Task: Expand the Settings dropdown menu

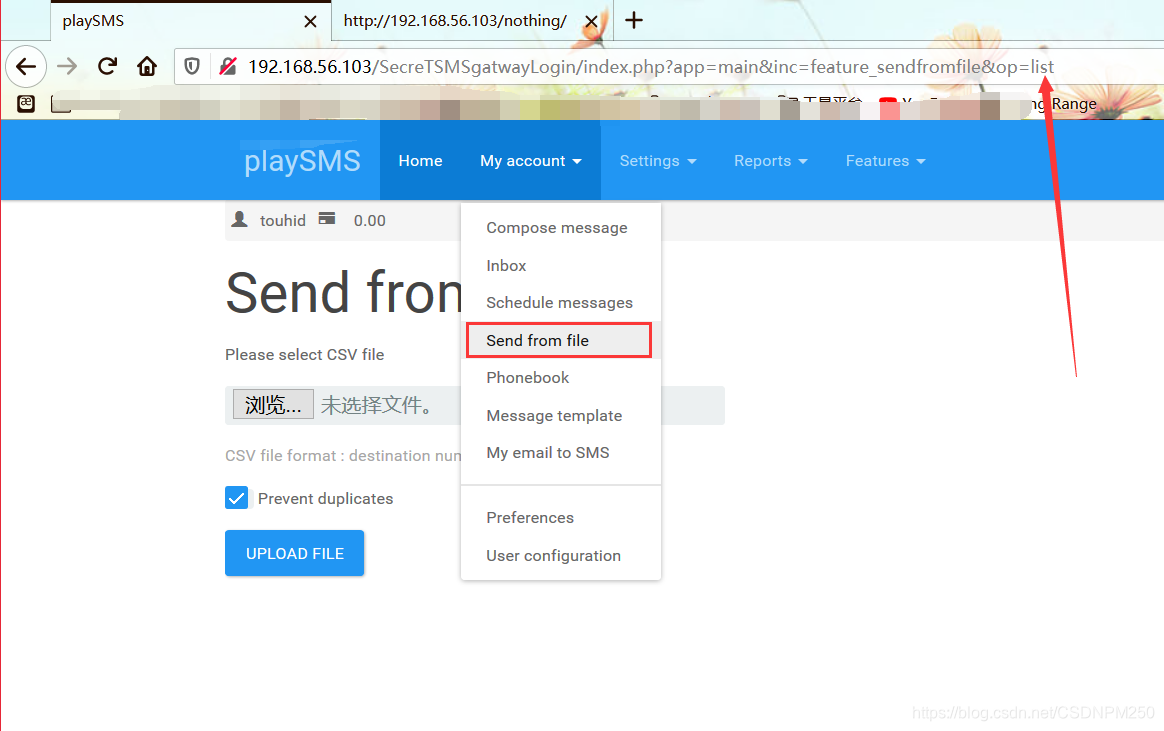Action: (x=658, y=161)
